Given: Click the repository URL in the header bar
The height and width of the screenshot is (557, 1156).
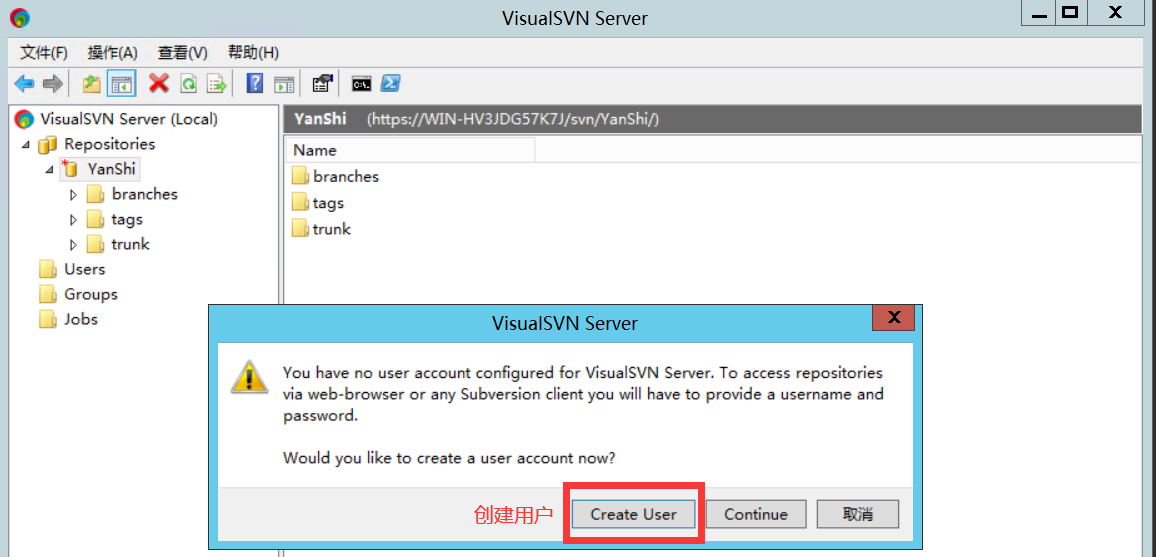Looking at the screenshot, I should pos(512,119).
